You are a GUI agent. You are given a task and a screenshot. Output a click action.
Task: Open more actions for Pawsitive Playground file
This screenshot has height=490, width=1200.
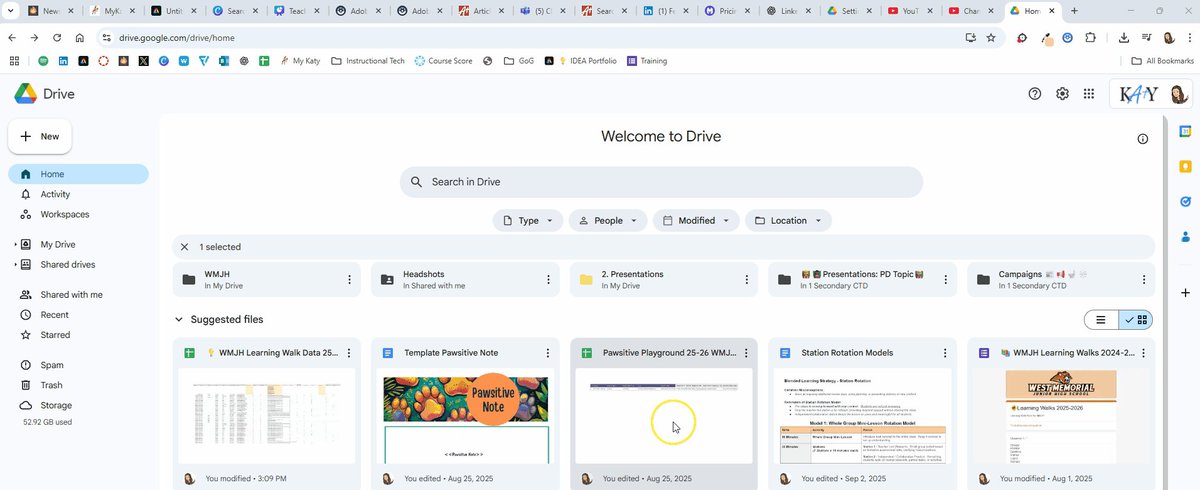pos(747,353)
